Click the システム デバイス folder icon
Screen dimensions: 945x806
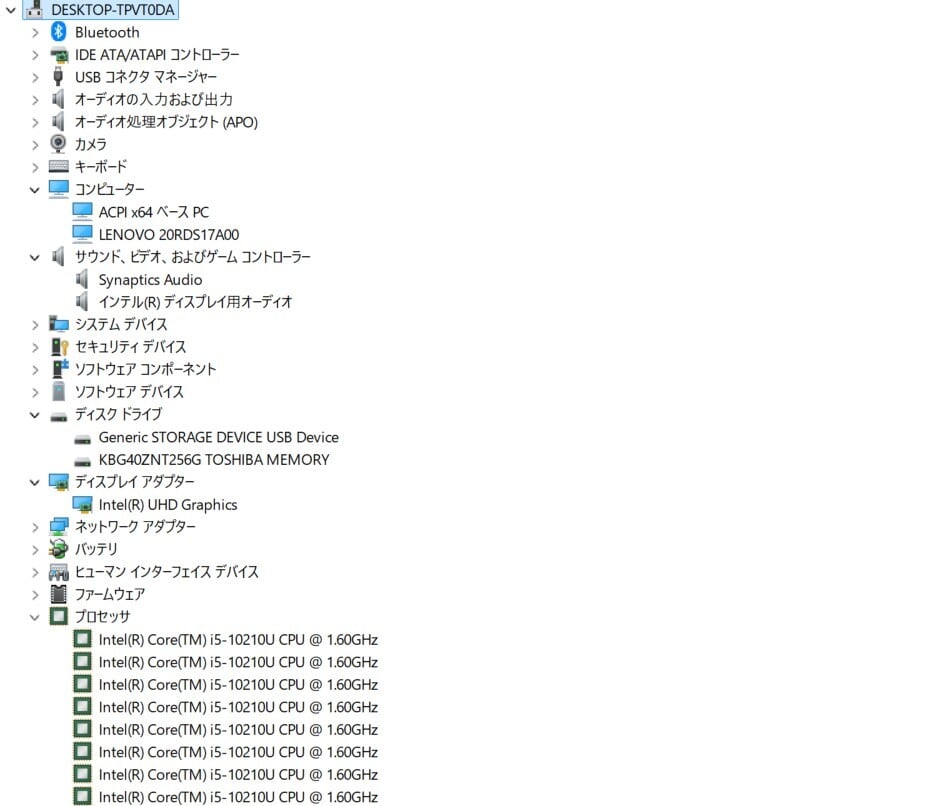(58, 324)
